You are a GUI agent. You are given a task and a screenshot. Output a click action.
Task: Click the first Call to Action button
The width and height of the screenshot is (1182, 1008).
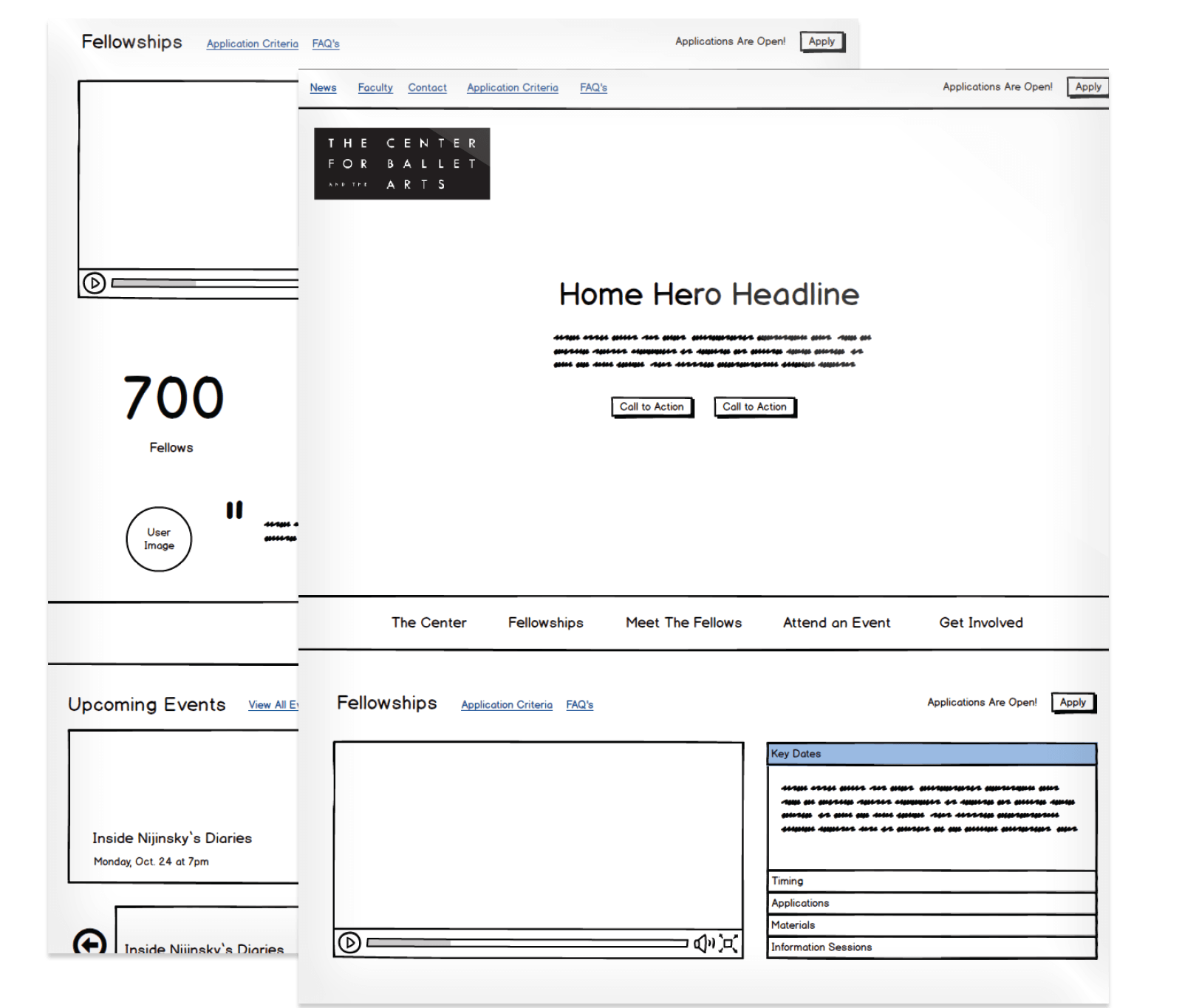tap(652, 407)
